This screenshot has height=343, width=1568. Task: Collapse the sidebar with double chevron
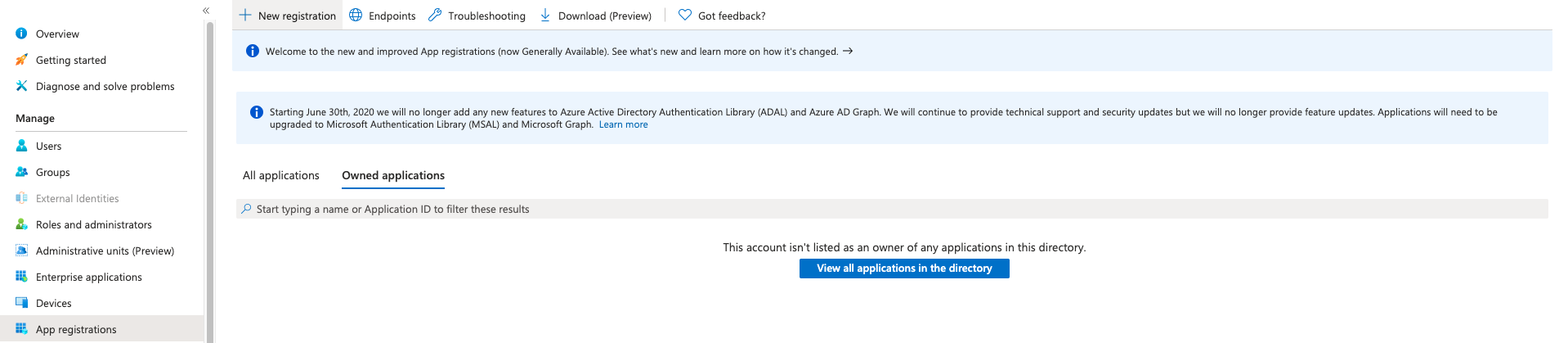(206, 11)
